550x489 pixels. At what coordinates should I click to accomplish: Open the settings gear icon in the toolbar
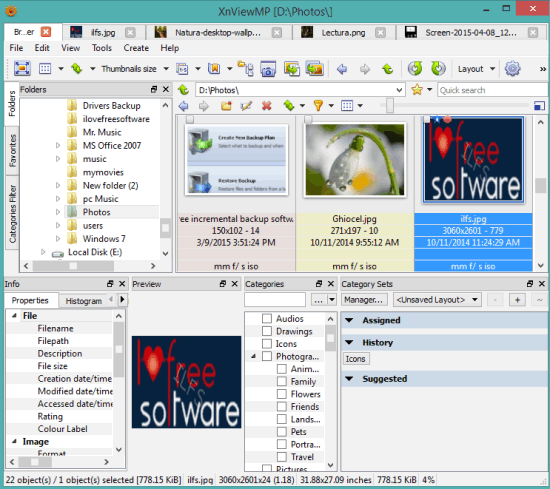point(512,68)
